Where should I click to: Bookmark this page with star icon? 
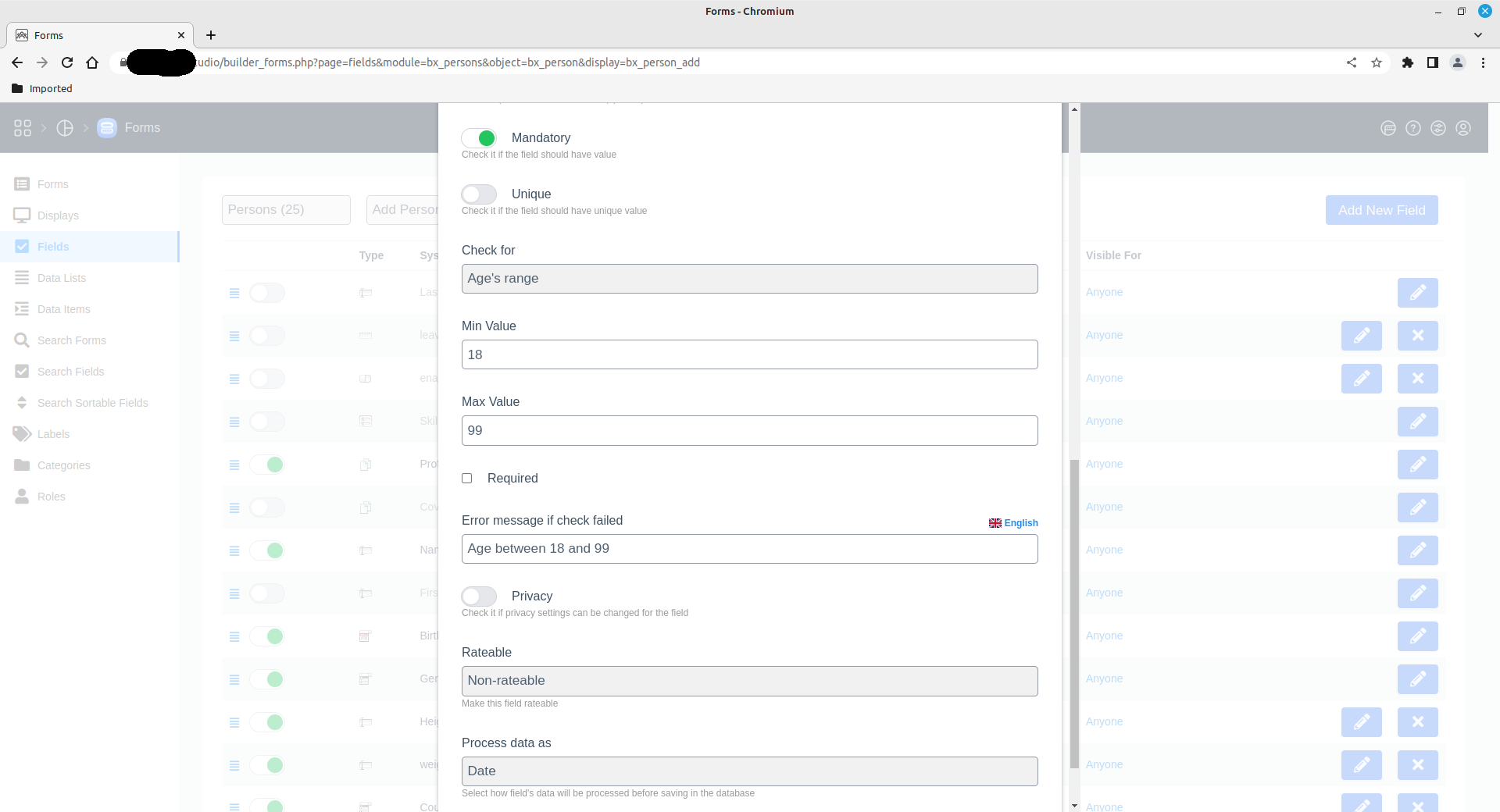pyautogui.click(x=1377, y=62)
